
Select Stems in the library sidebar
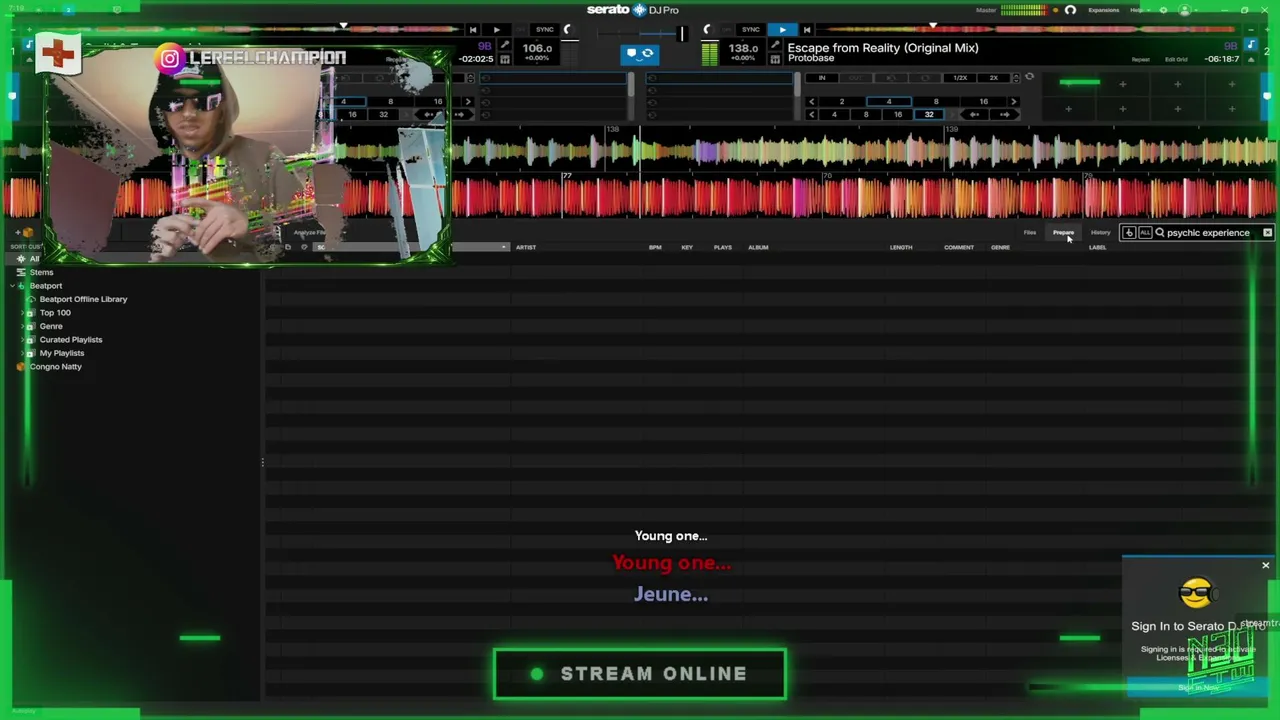click(41, 272)
